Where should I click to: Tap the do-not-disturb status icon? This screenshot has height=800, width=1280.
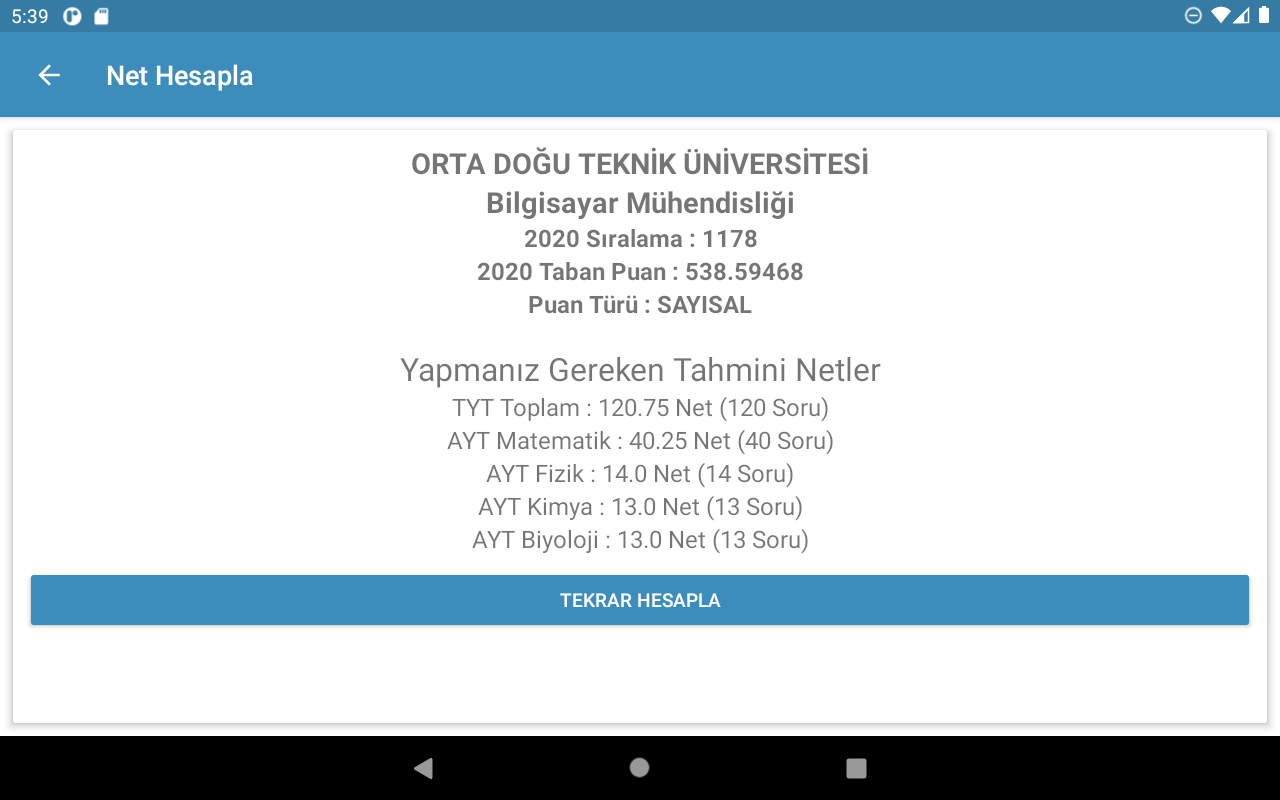1193,16
